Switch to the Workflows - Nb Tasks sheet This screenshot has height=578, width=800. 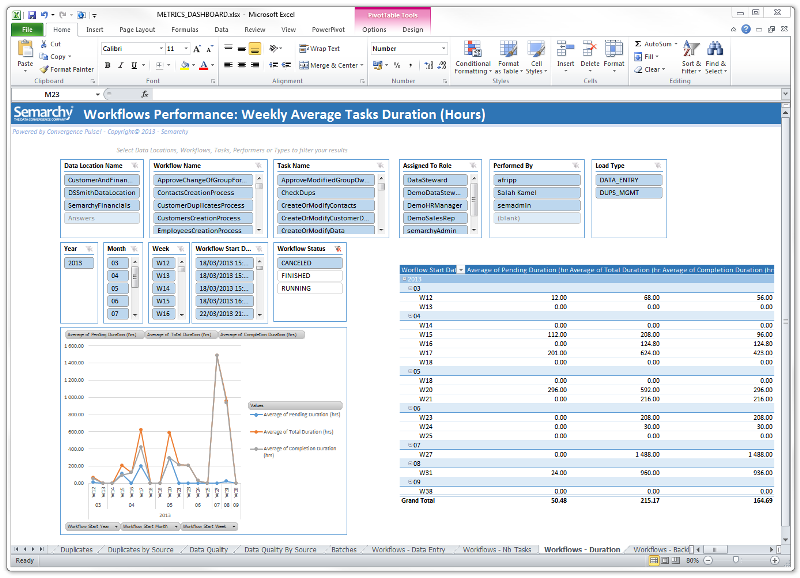(497, 549)
